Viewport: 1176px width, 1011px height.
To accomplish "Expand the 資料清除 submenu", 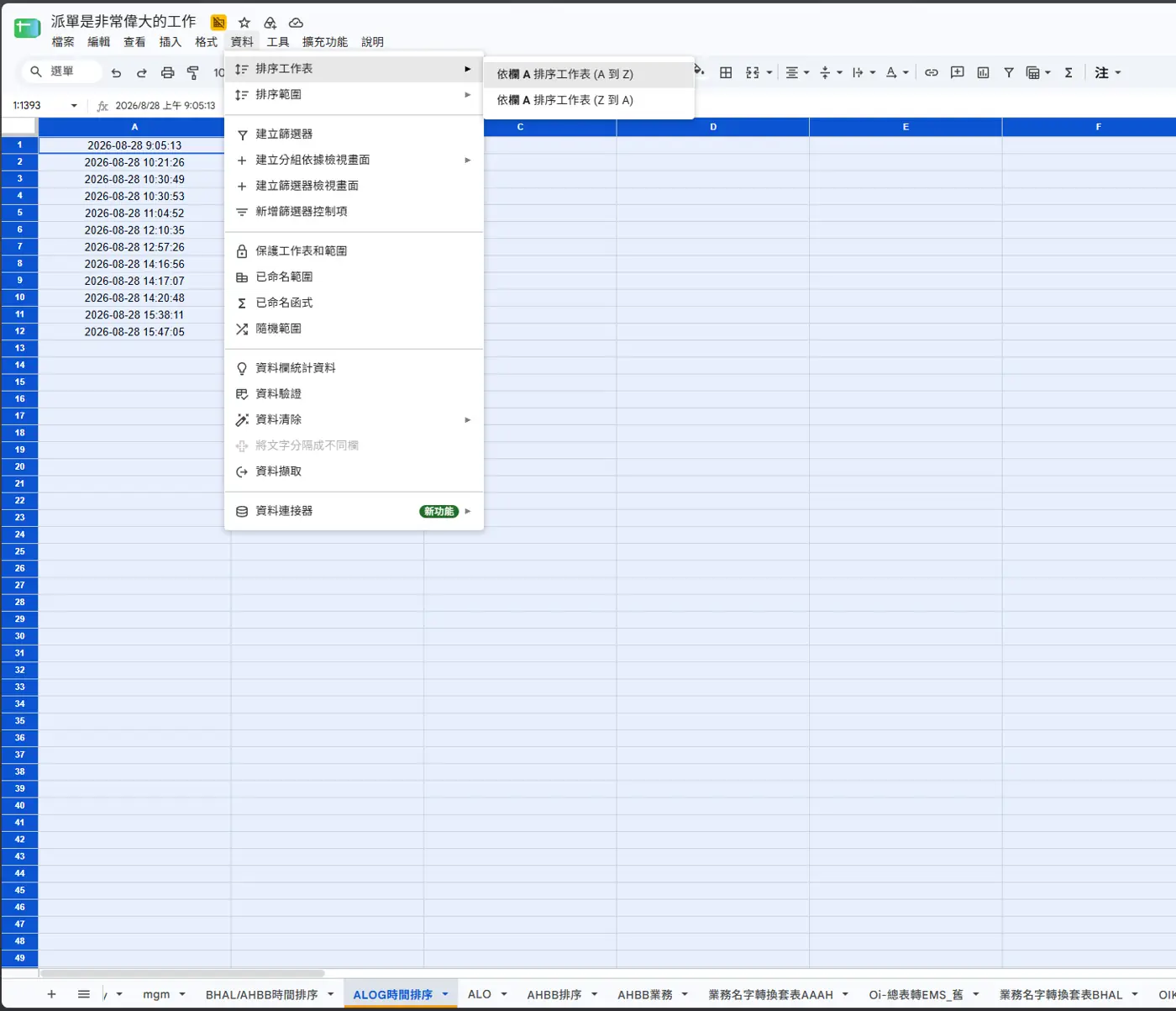I will coord(354,419).
